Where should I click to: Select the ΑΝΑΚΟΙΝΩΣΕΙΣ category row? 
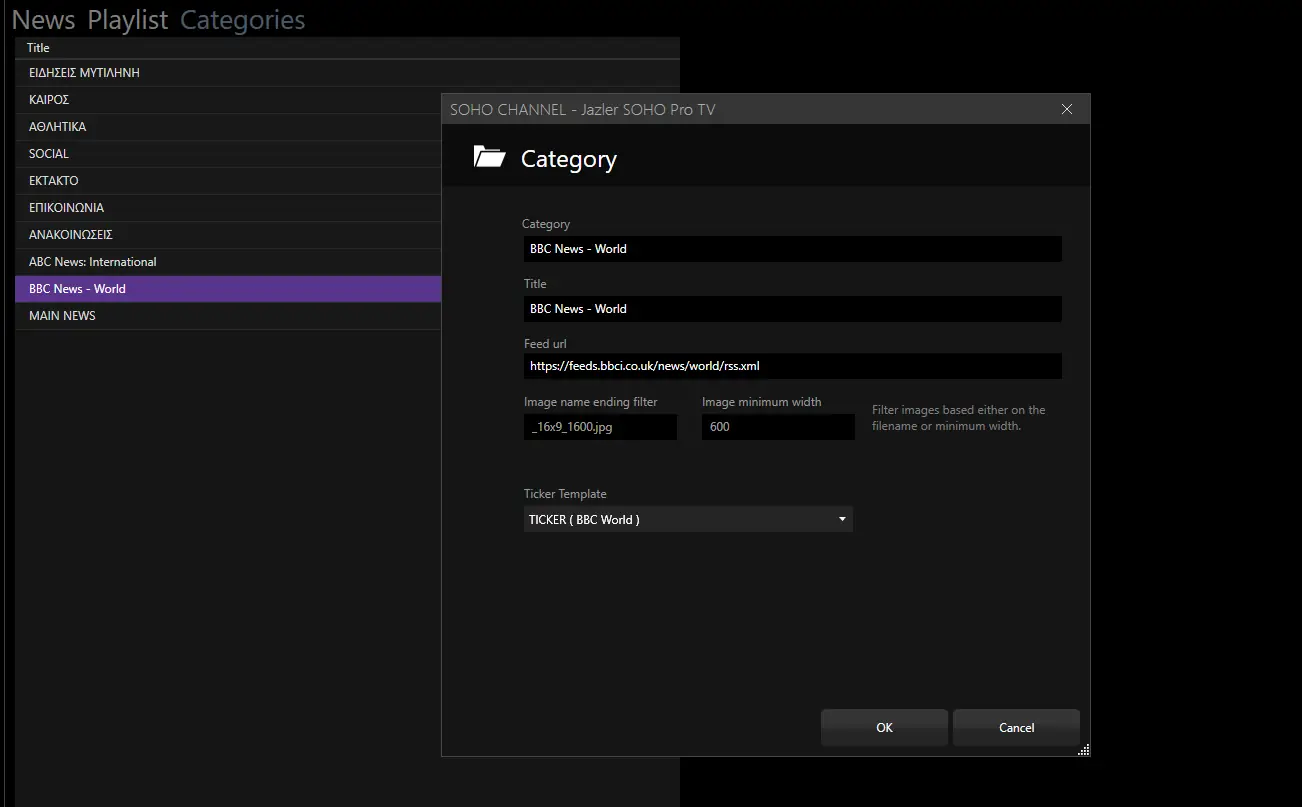pos(228,235)
